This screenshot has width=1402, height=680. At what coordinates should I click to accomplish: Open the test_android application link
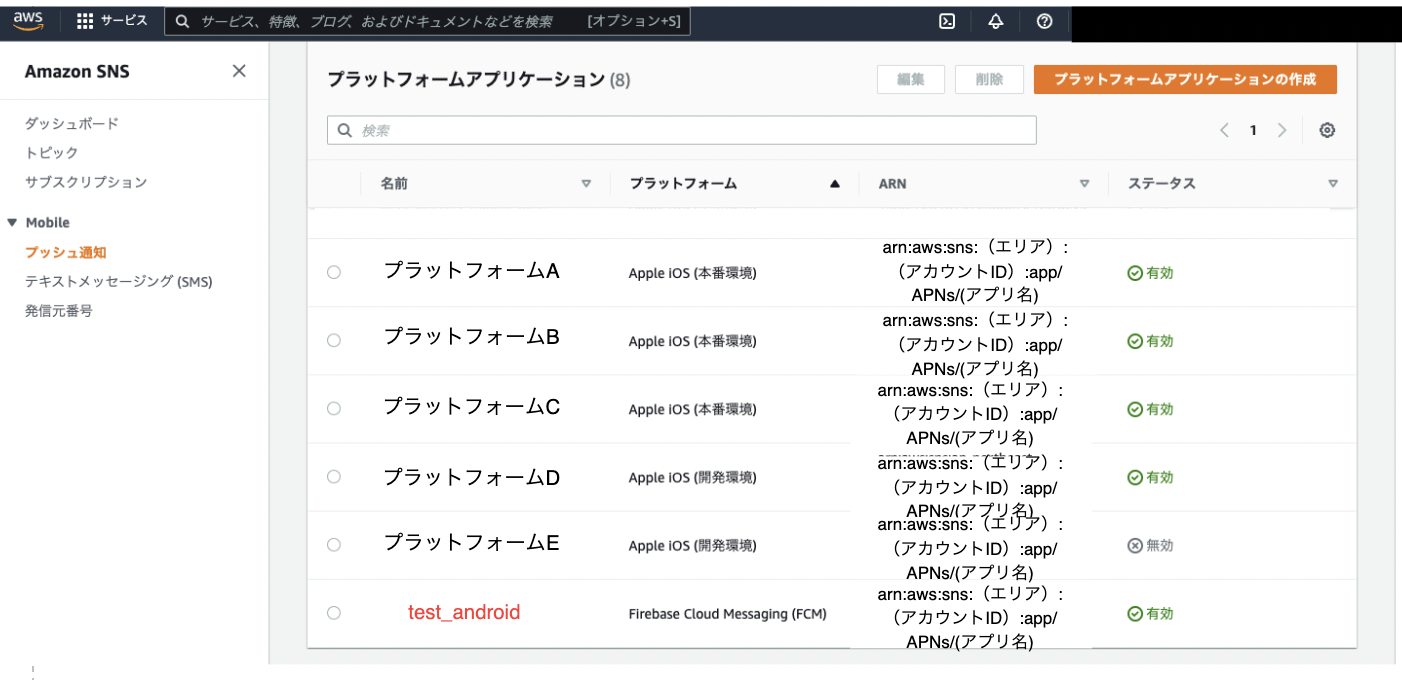[464, 612]
